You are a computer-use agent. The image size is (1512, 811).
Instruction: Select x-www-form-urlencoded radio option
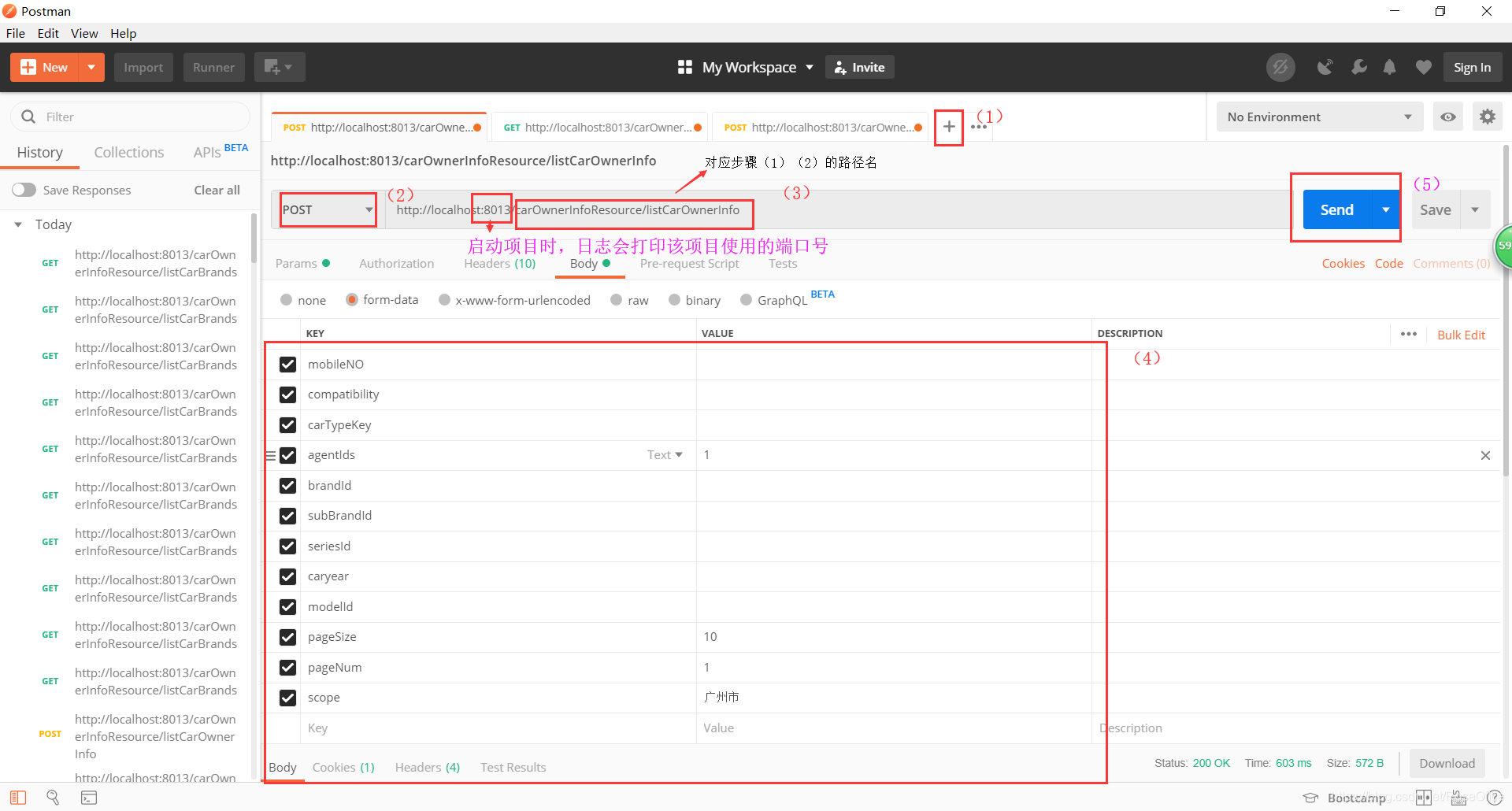(444, 300)
